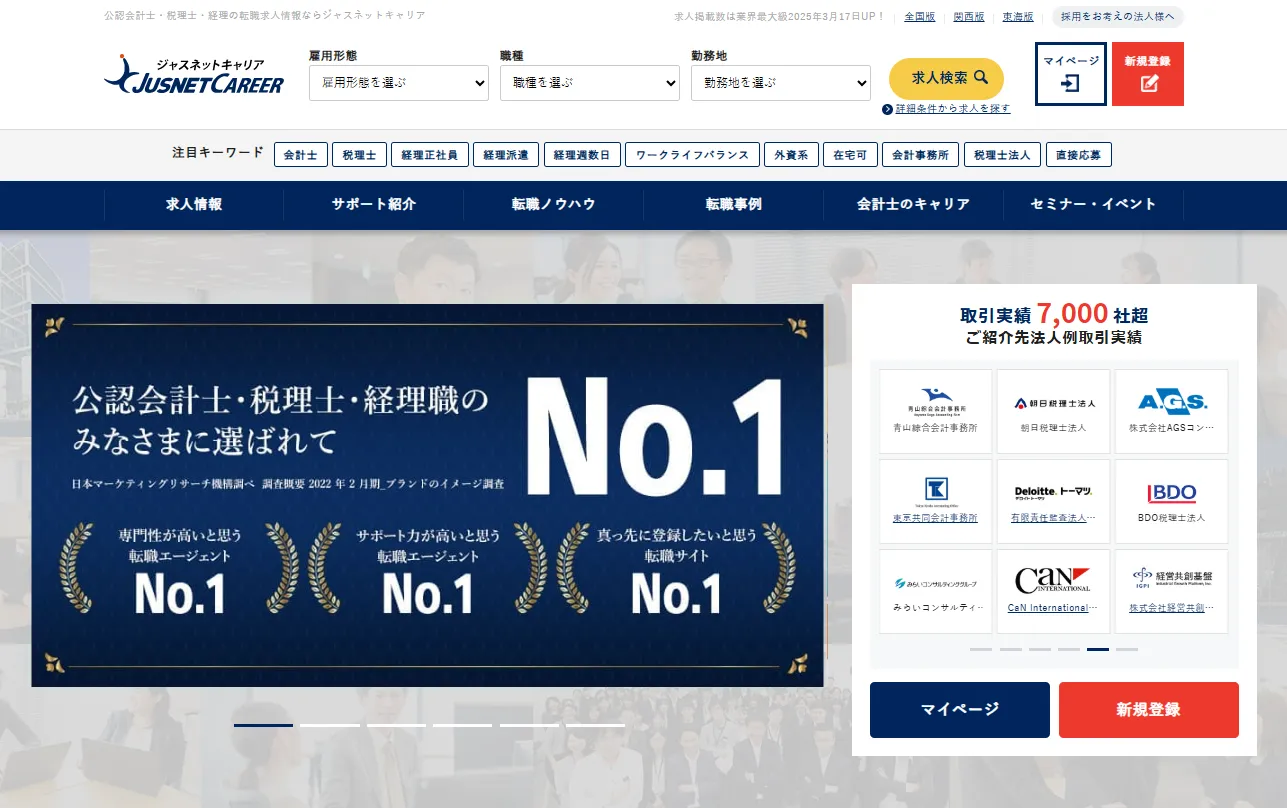The image size is (1287, 808).
Task: Select the first company carousel pagination dot
Action: pos(981,649)
